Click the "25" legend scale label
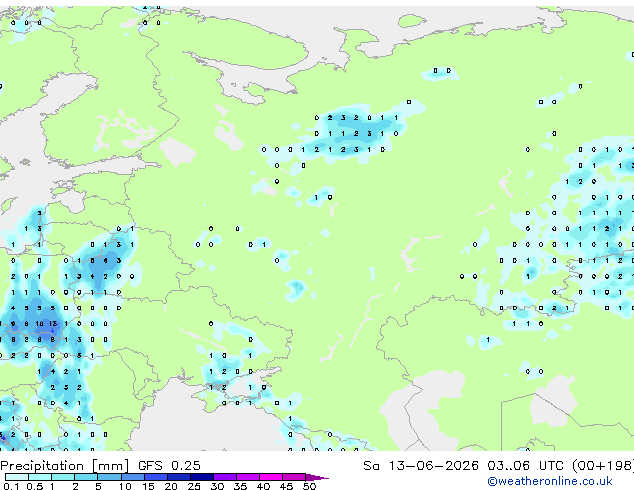 pyautogui.click(x=194, y=486)
